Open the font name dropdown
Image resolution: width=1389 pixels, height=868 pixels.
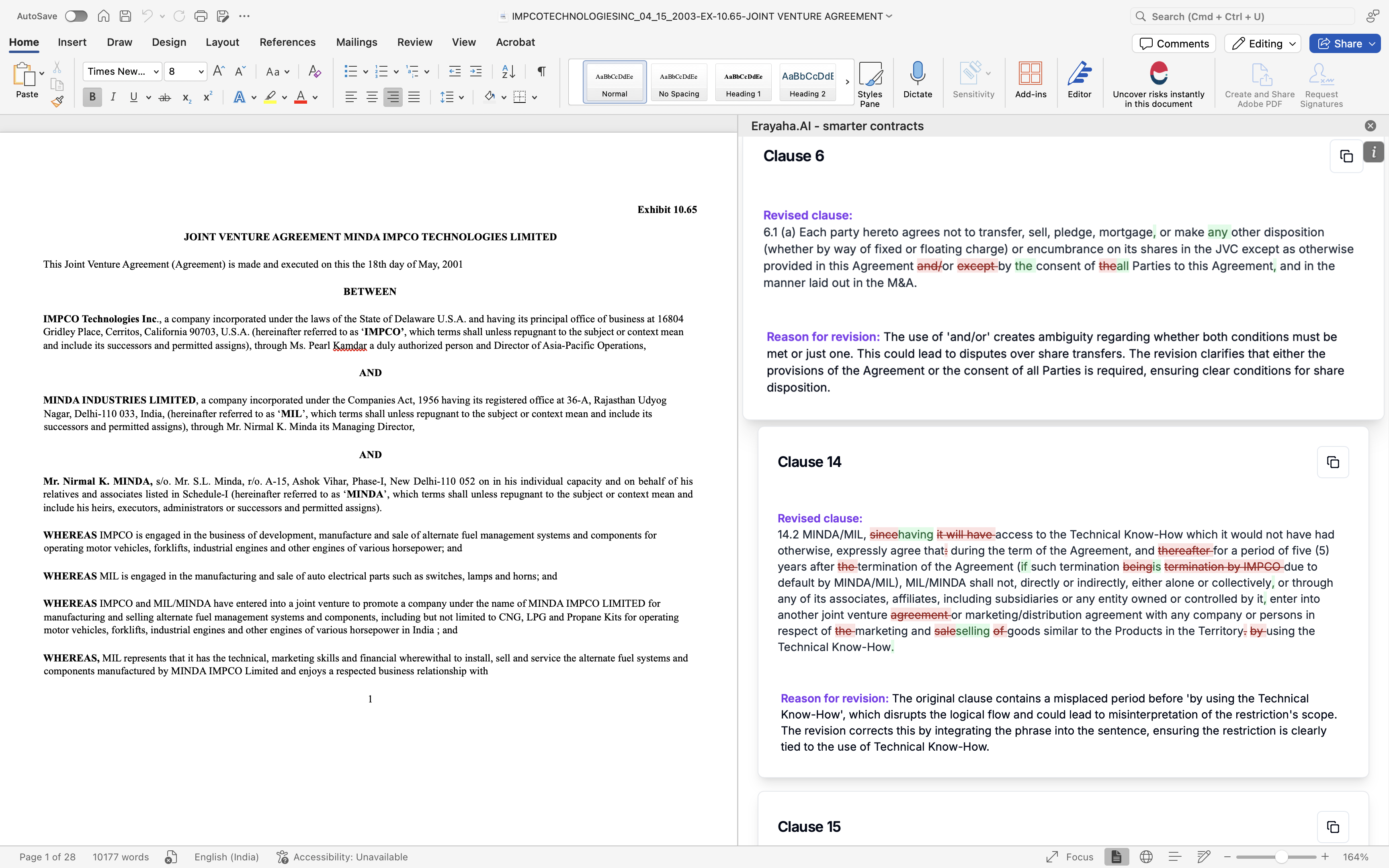click(156, 72)
